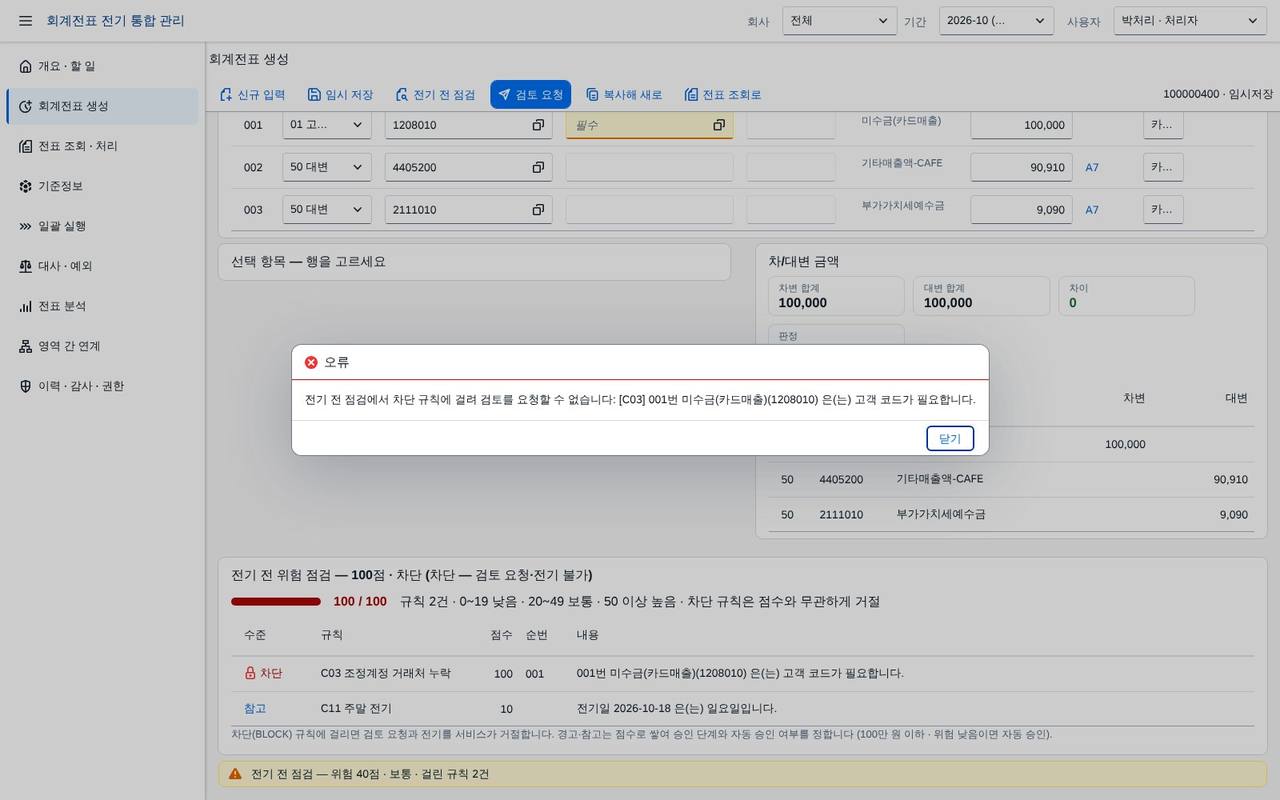Viewport: 1280px width, 800px height.
Task: Click 복사해 새로 in toolbar
Action: [624, 95]
